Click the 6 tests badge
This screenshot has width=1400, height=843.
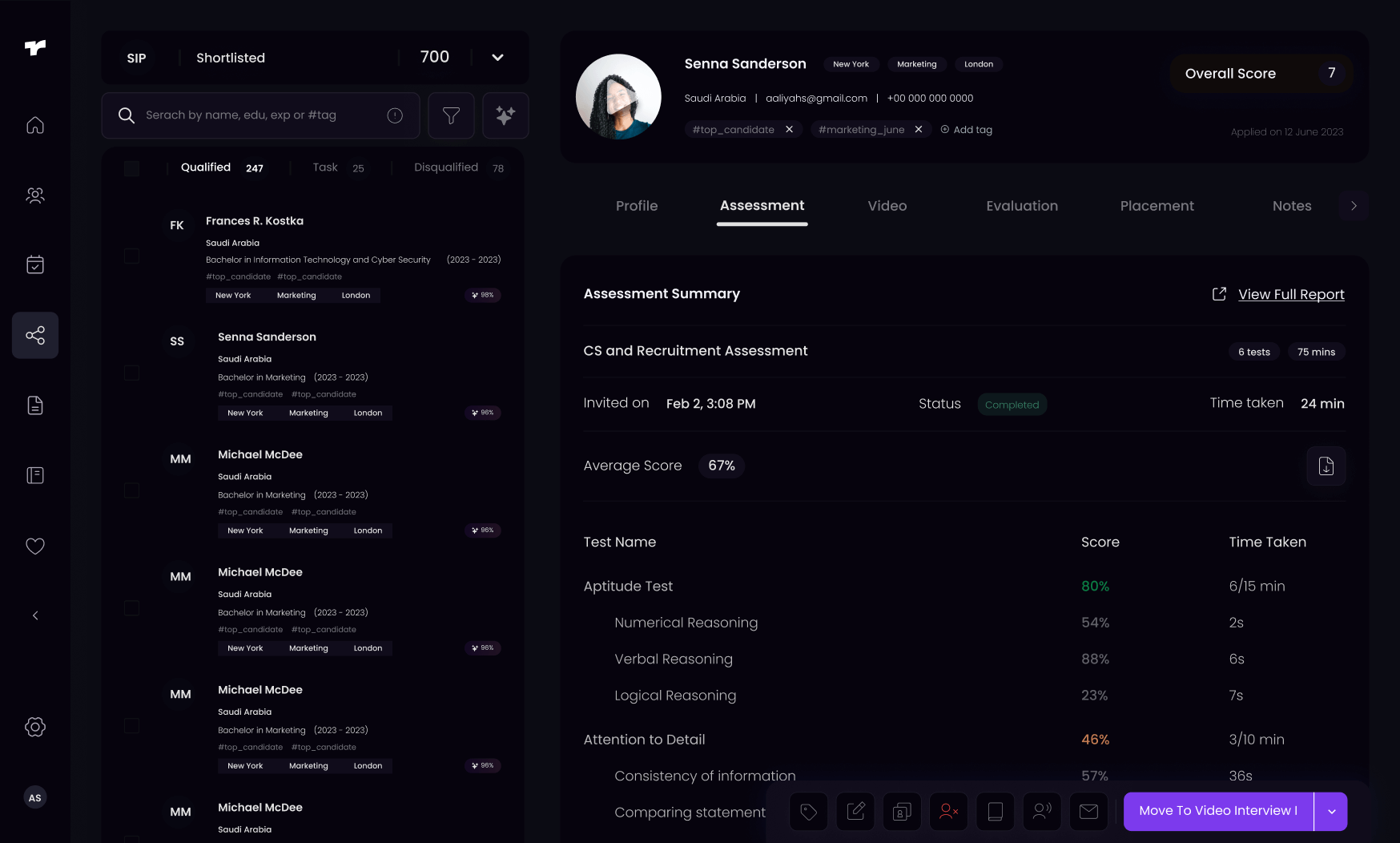(1254, 352)
